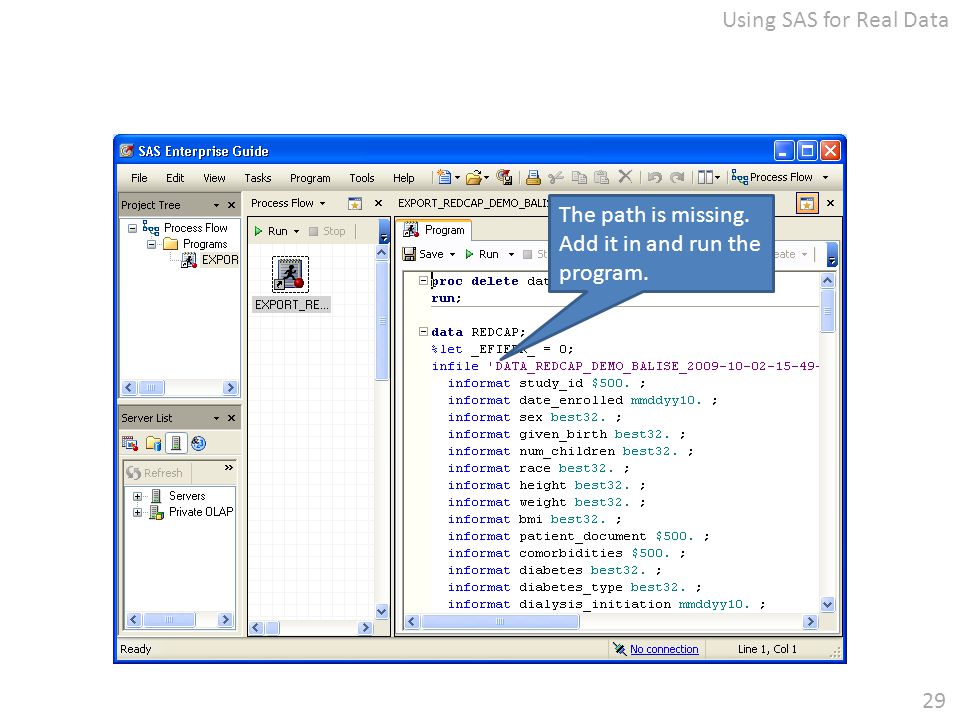Close the Project Tree panel
This screenshot has width=960, height=720.
tap(231, 205)
